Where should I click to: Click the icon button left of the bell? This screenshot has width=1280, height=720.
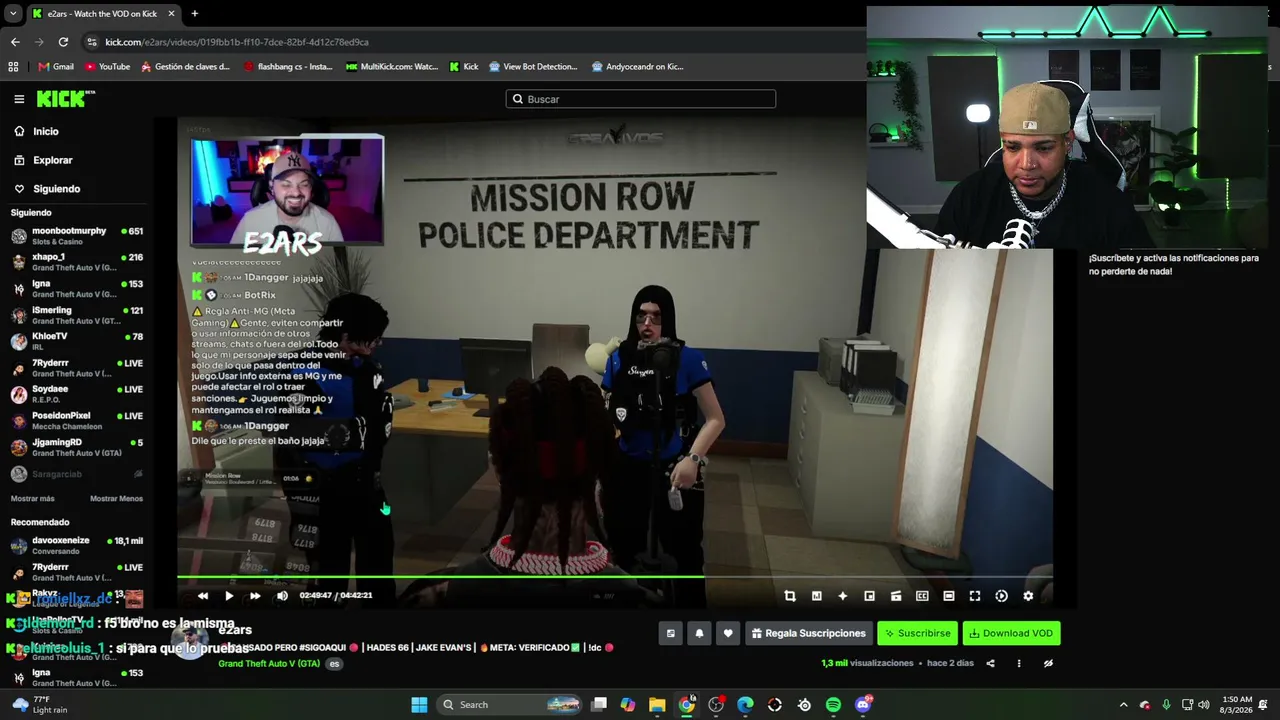(x=671, y=633)
